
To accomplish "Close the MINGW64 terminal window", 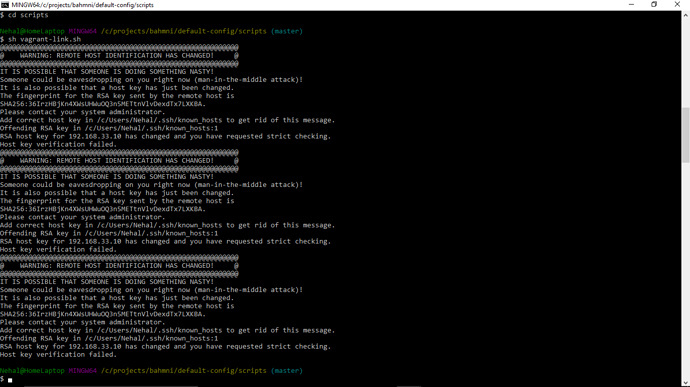I will click(x=677, y=5).
